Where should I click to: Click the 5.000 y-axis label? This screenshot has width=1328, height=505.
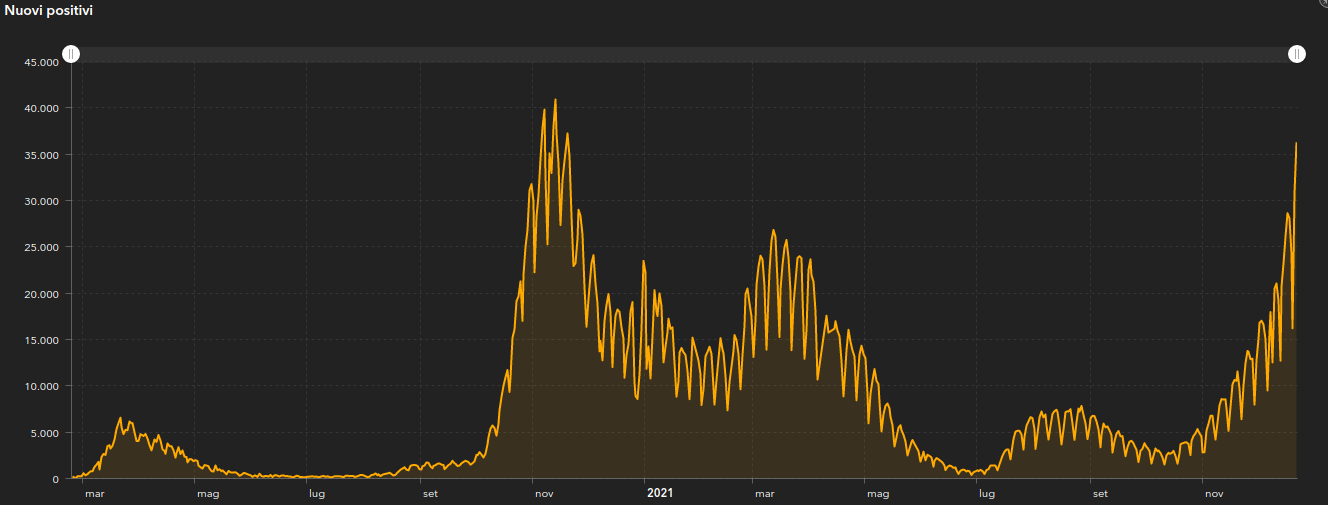(x=45, y=433)
